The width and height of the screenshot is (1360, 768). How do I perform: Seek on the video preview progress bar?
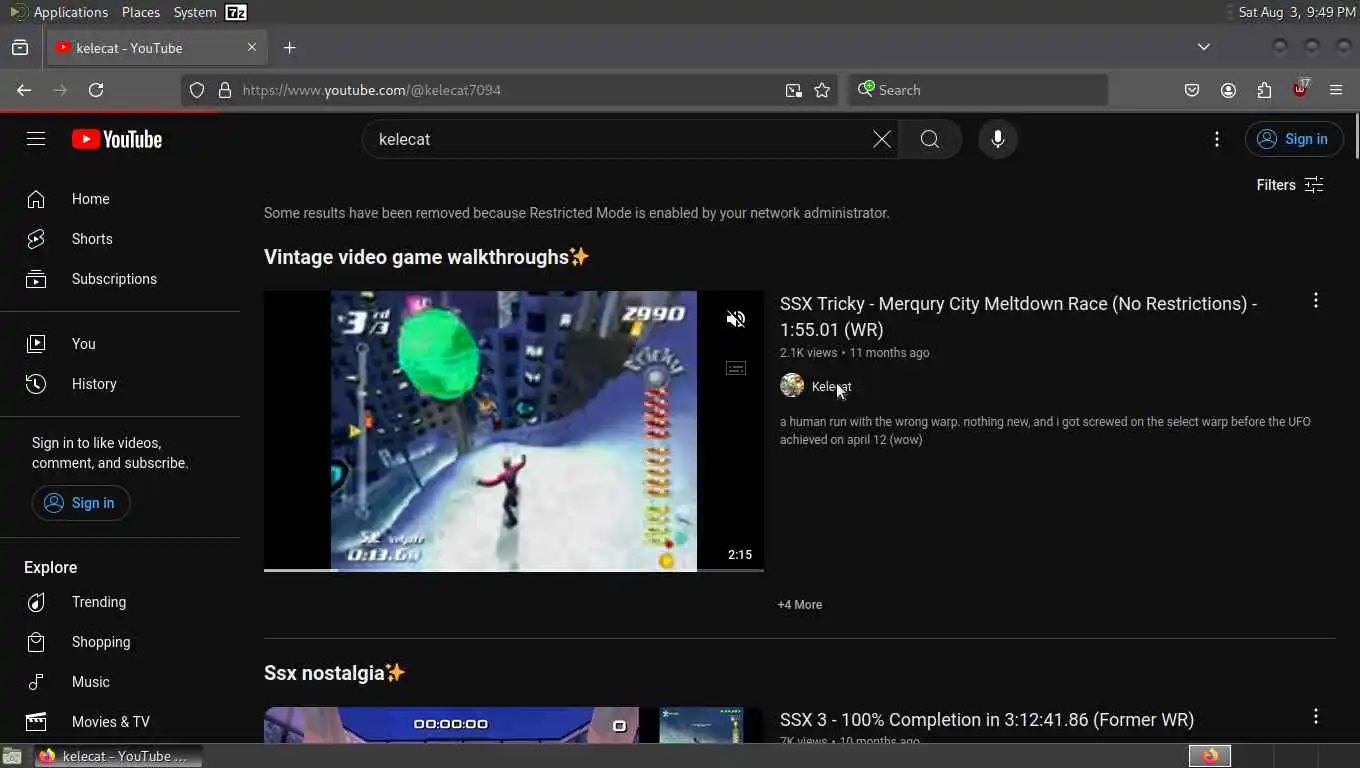514,570
